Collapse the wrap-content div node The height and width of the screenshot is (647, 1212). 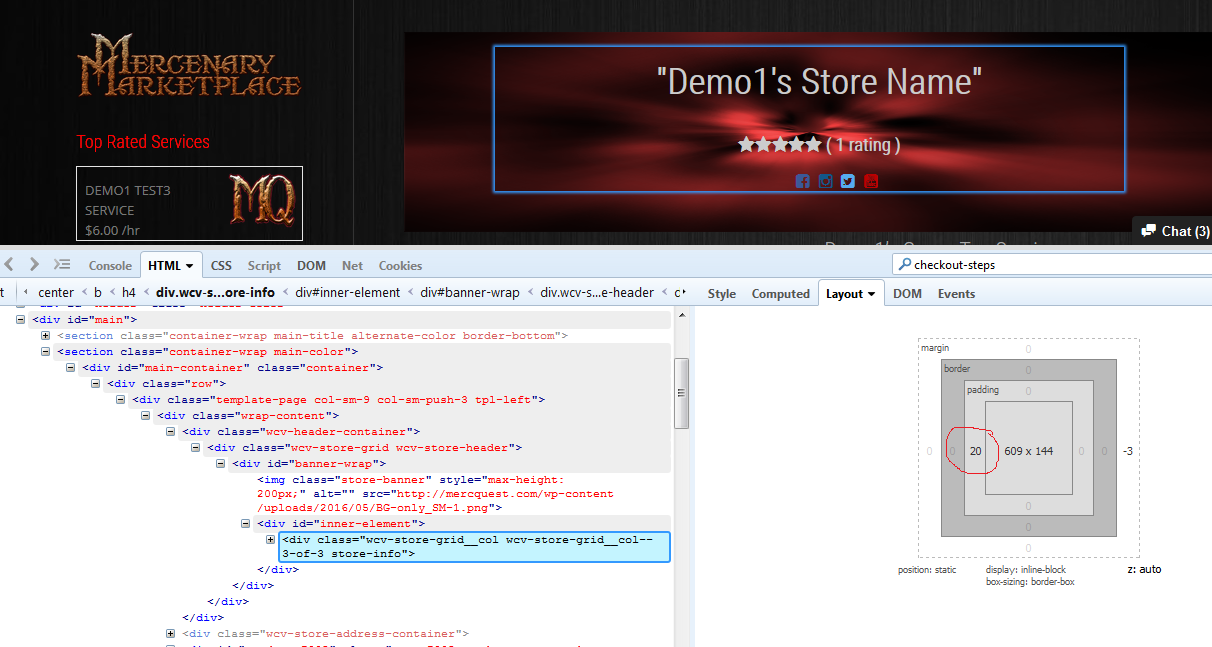click(x=146, y=415)
